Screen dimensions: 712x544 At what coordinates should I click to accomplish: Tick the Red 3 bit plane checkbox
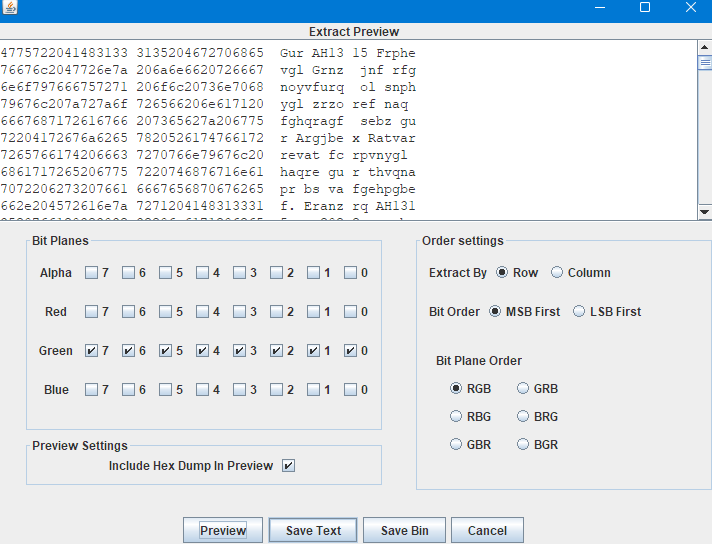click(x=239, y=312)
